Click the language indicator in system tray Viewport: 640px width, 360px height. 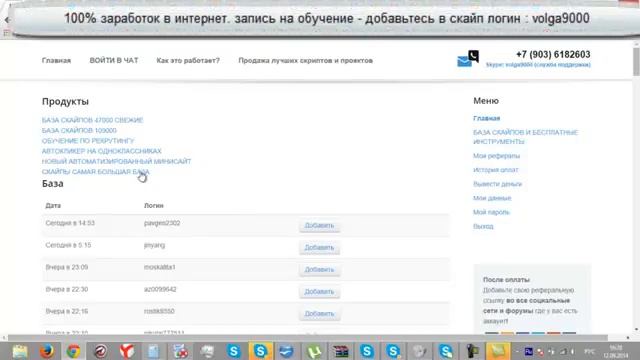pos(589,351)
